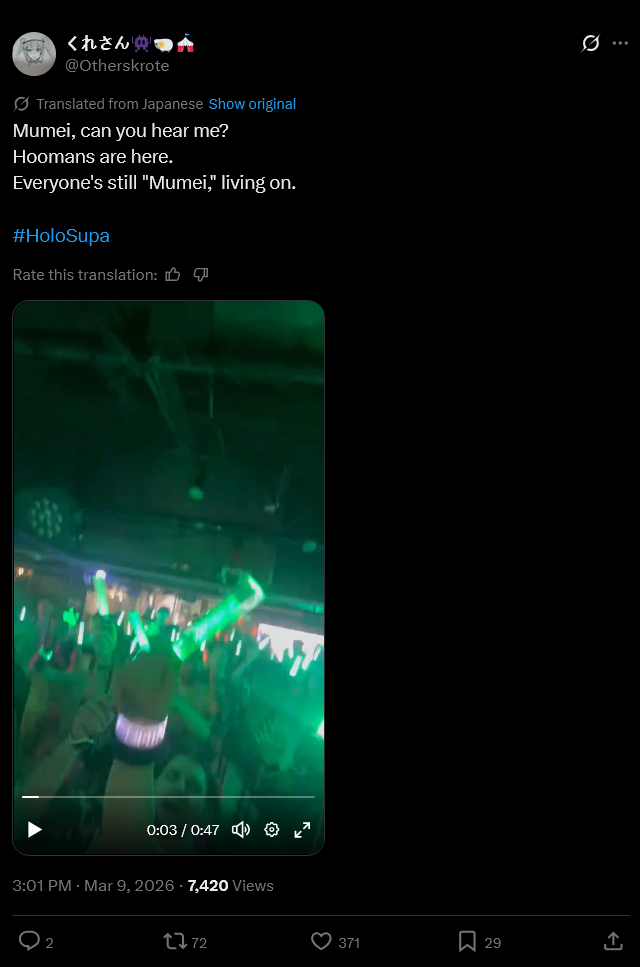Click the video progress bar
Viewport: 640px width, 967px height.
[168, 797]
